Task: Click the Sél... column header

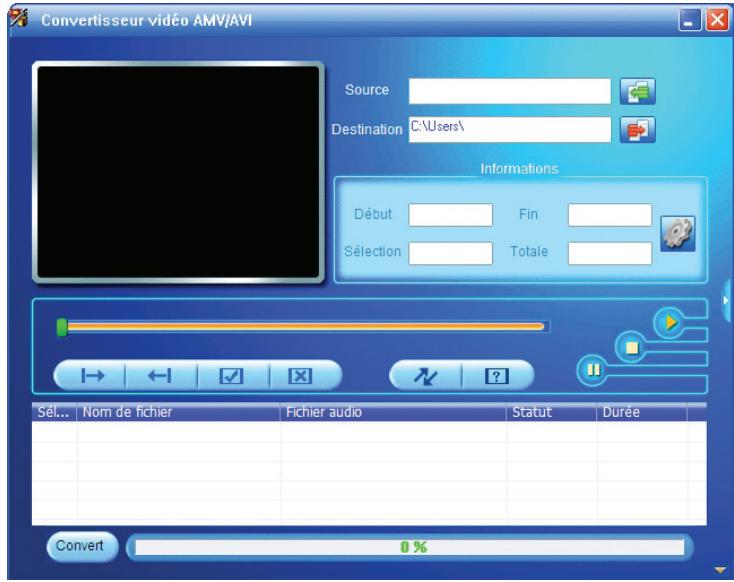Action: 54,412
